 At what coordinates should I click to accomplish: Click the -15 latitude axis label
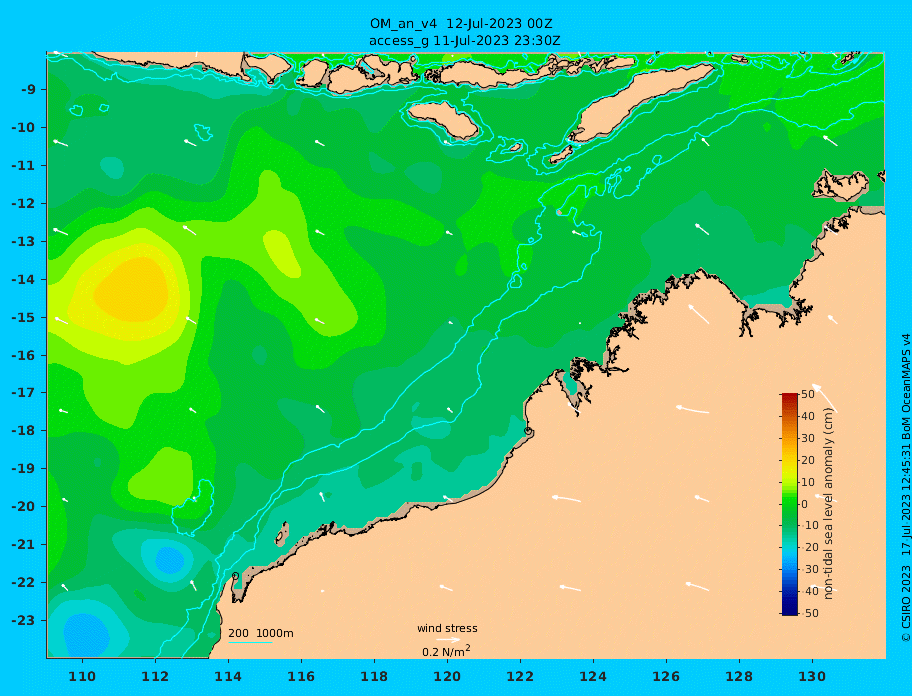click(24, 317)
